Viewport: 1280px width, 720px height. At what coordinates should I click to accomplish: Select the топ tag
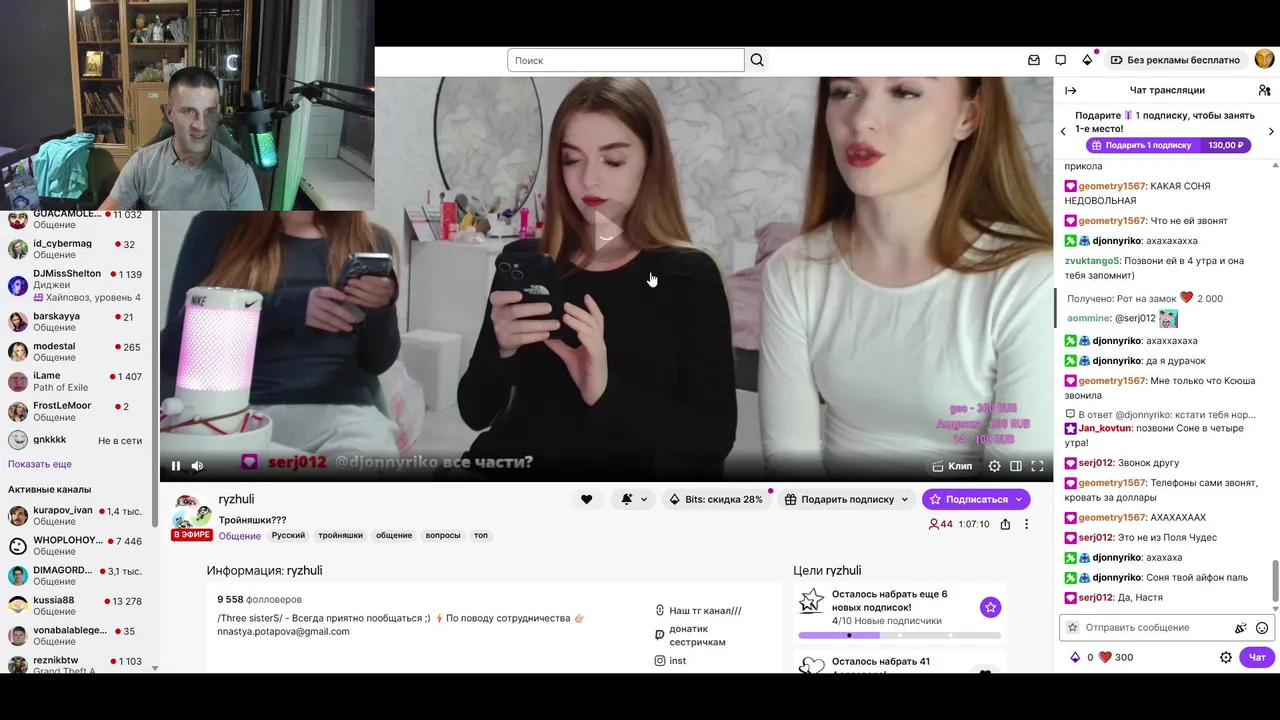(x=481, y=536)
